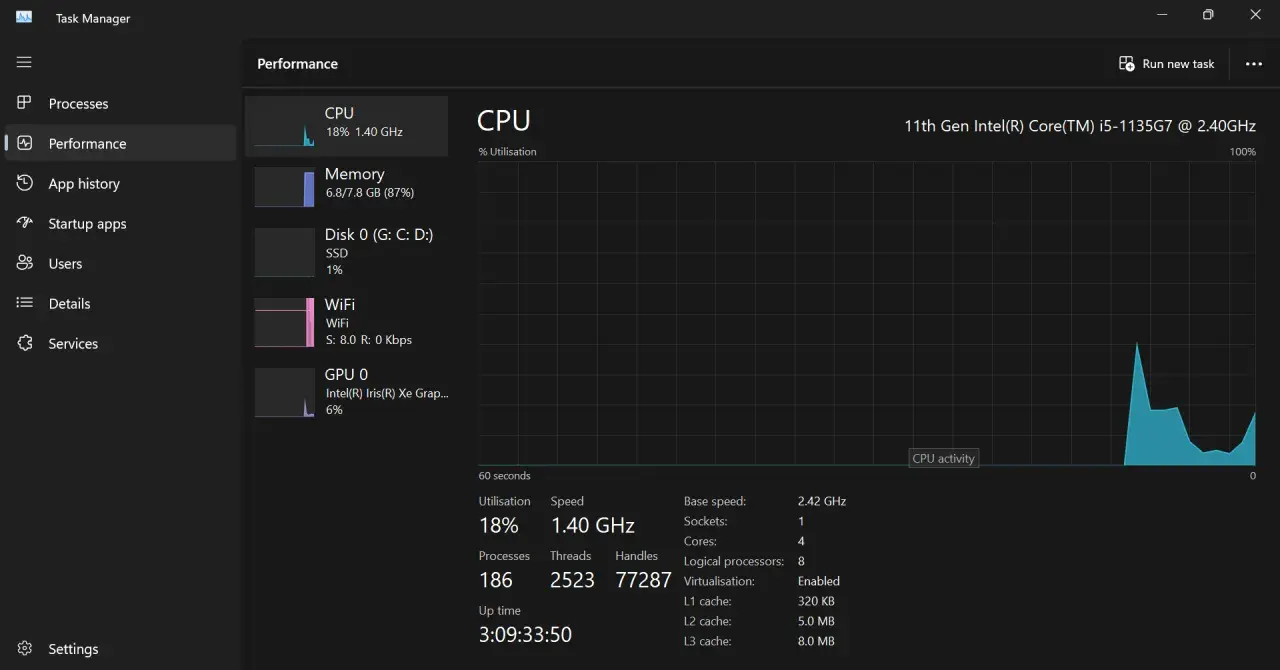Click the Processes icon in sidebar
Viewport: 1280px width, 670px height.
point(25,103)
